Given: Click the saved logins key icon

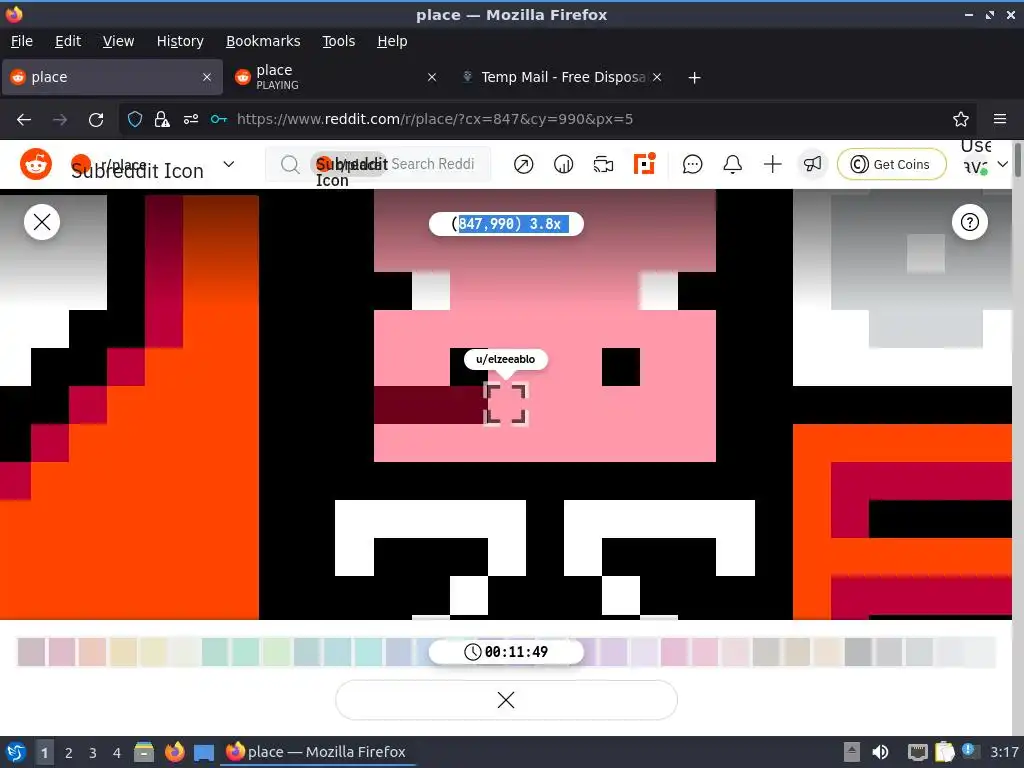Looking at the screenshot, I should pyautogui.click(x=219, y=120).
